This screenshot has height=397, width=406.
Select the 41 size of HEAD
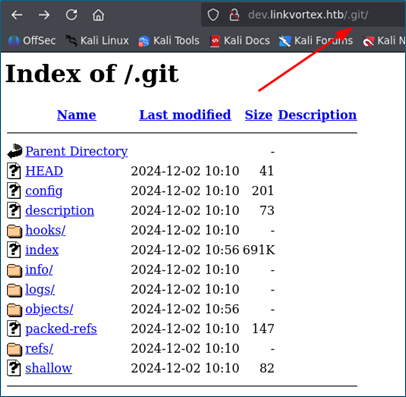[267, 171]
